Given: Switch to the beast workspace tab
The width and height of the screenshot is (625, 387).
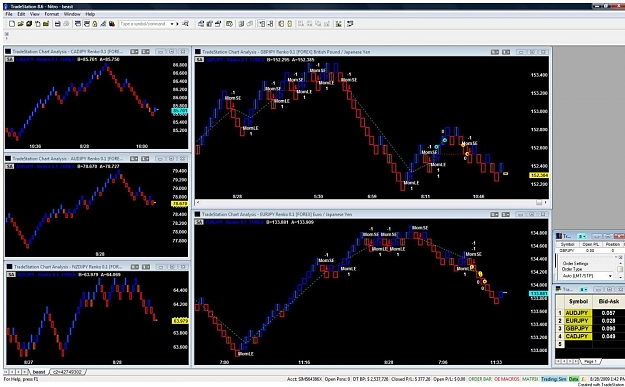Looking at the screenshot, I should point(39,372).
